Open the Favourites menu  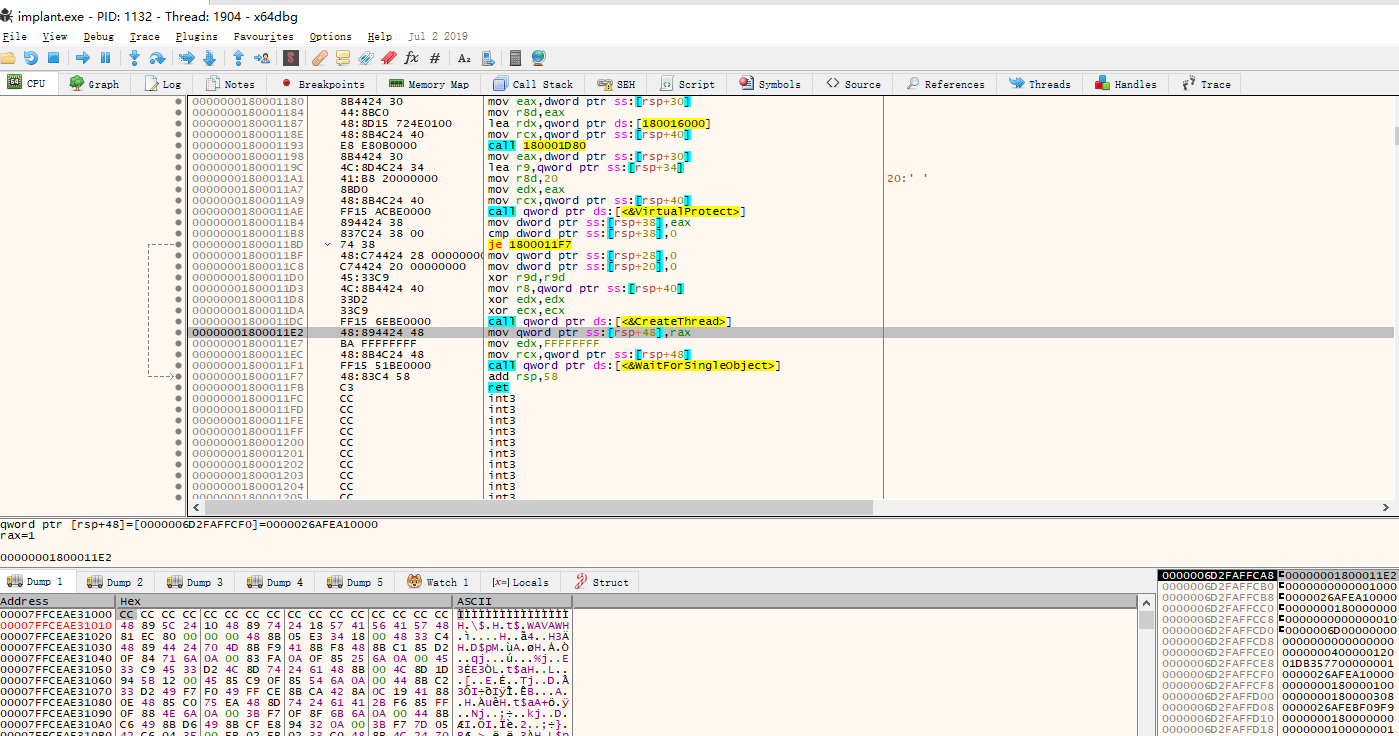pos(263,37)
